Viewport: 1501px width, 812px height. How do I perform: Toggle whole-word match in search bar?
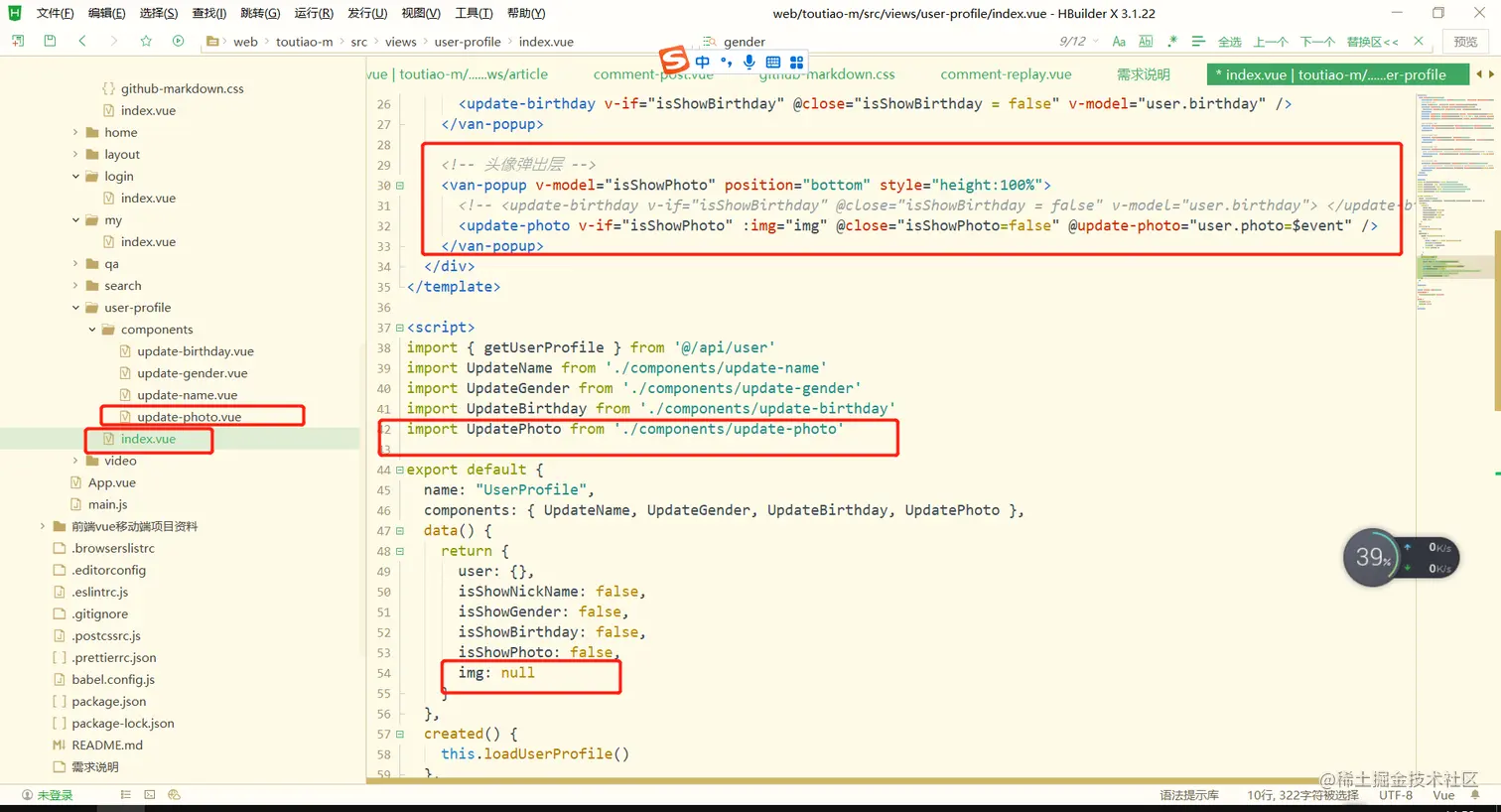pos(1146,42)
